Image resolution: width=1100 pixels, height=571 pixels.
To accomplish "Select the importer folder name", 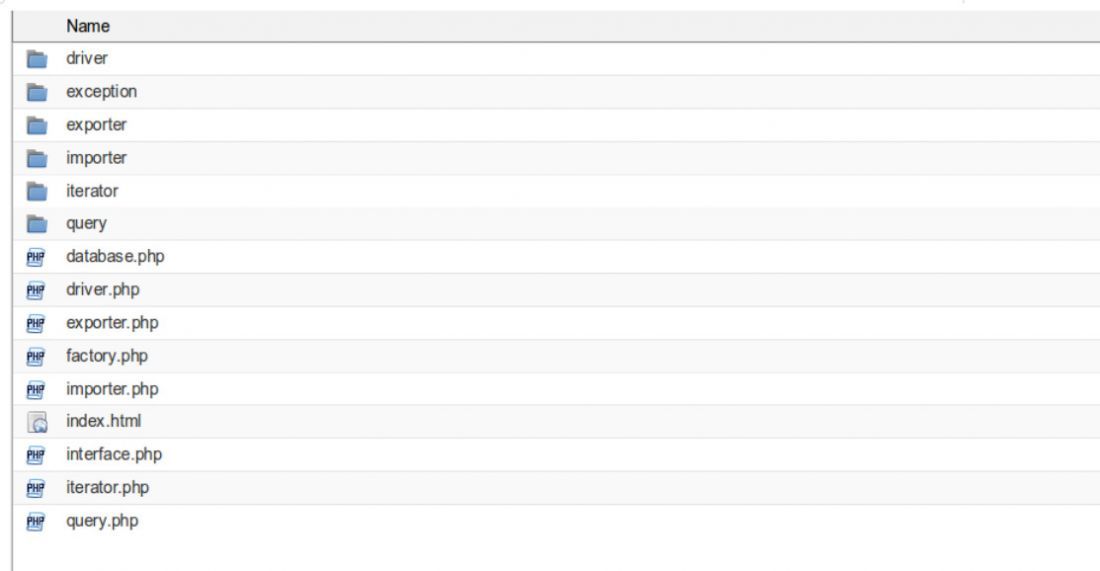I will point(96,158).
